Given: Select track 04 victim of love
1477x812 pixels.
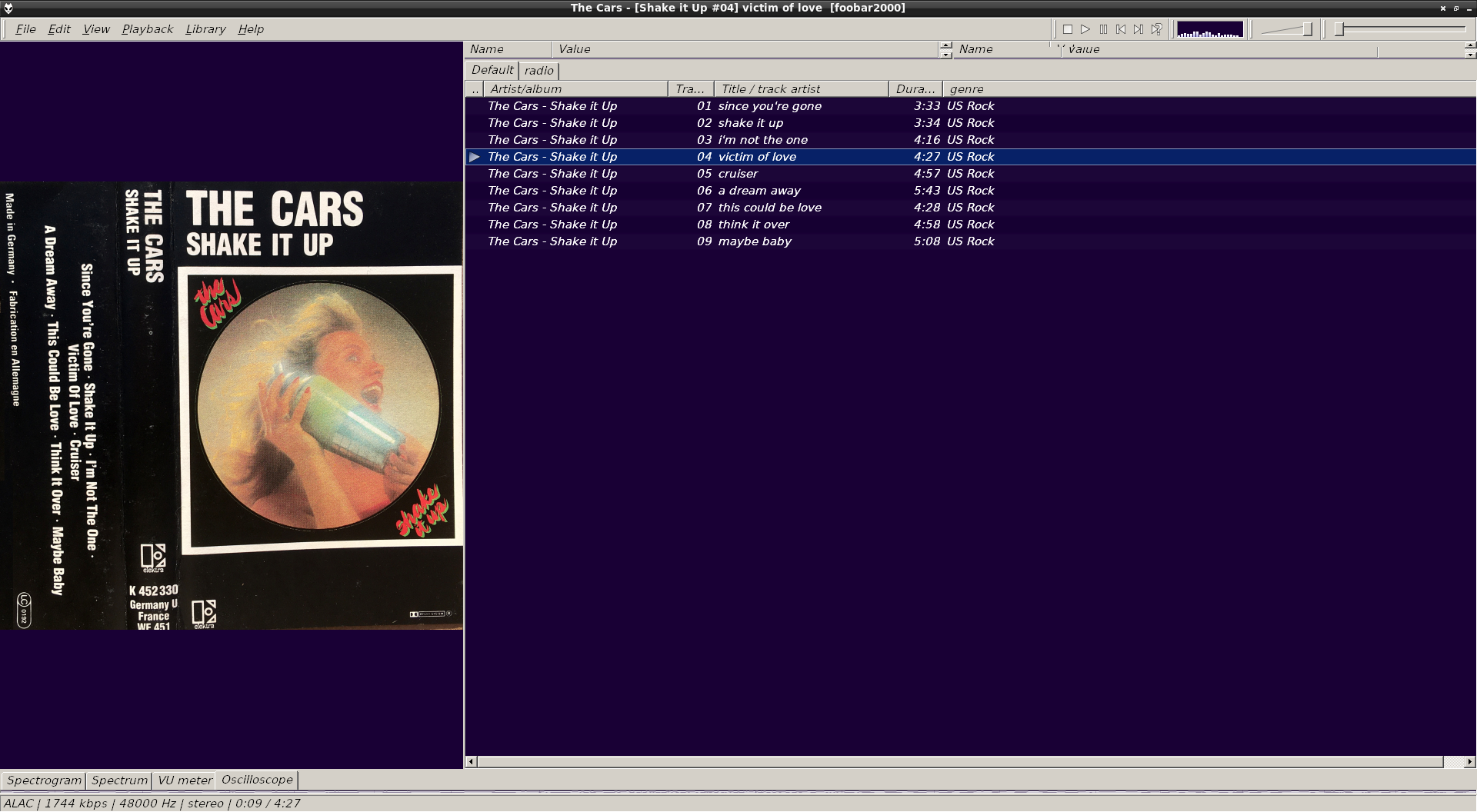Looking at the screenshot, I should click(x=971, y=157).
